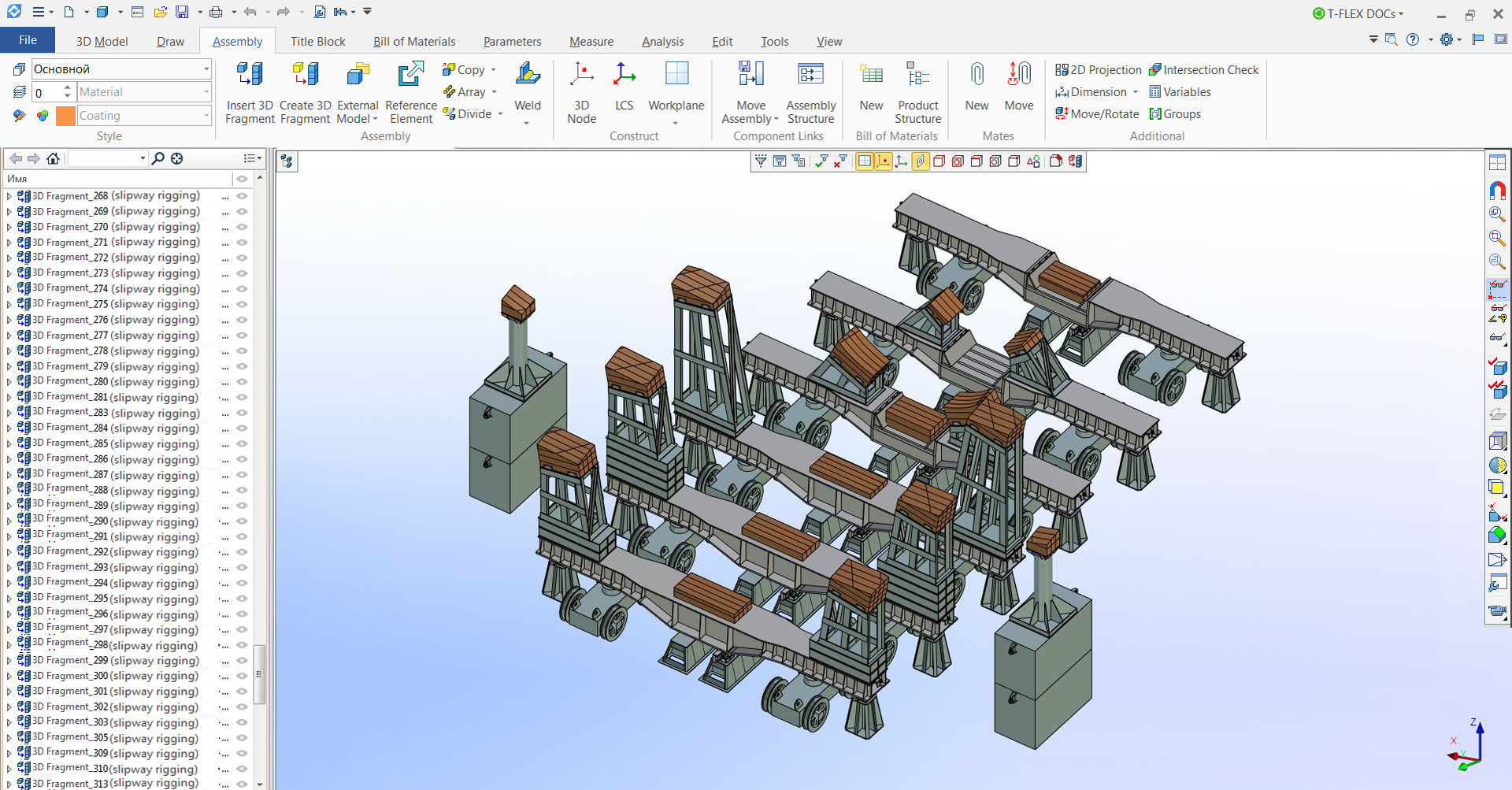Click the model tree icon in viewport corner
Viewport: 1512px width, 790px height.
click(287, 161)
